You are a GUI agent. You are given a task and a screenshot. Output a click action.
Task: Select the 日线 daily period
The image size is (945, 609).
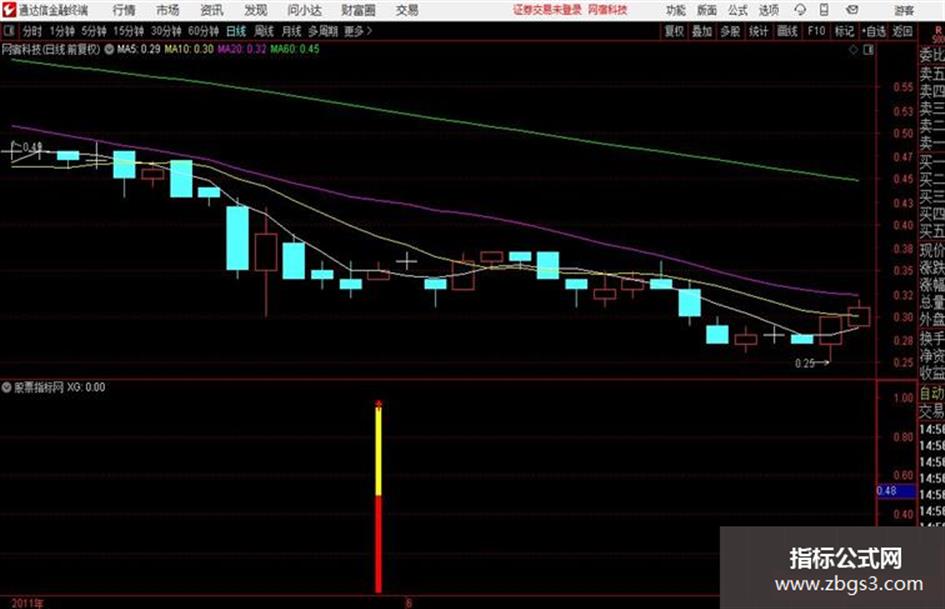(236, 31)
